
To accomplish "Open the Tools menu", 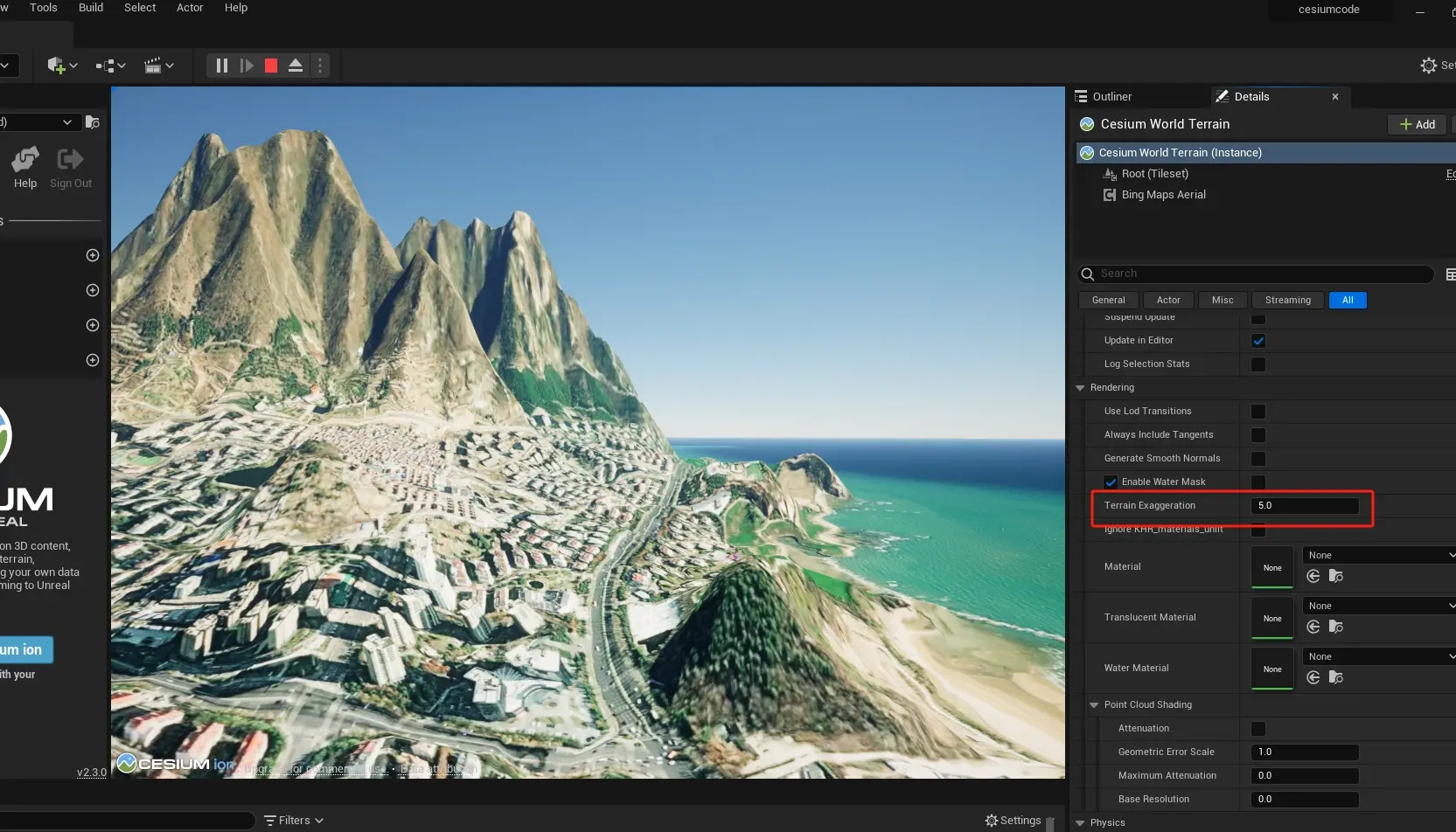I will [x=44, y=8].
